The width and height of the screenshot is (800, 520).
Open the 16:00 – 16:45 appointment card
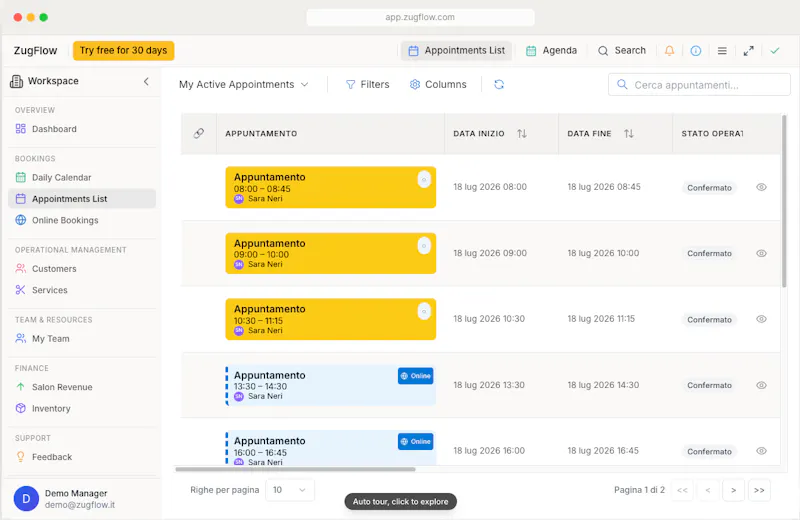[331, 448]
